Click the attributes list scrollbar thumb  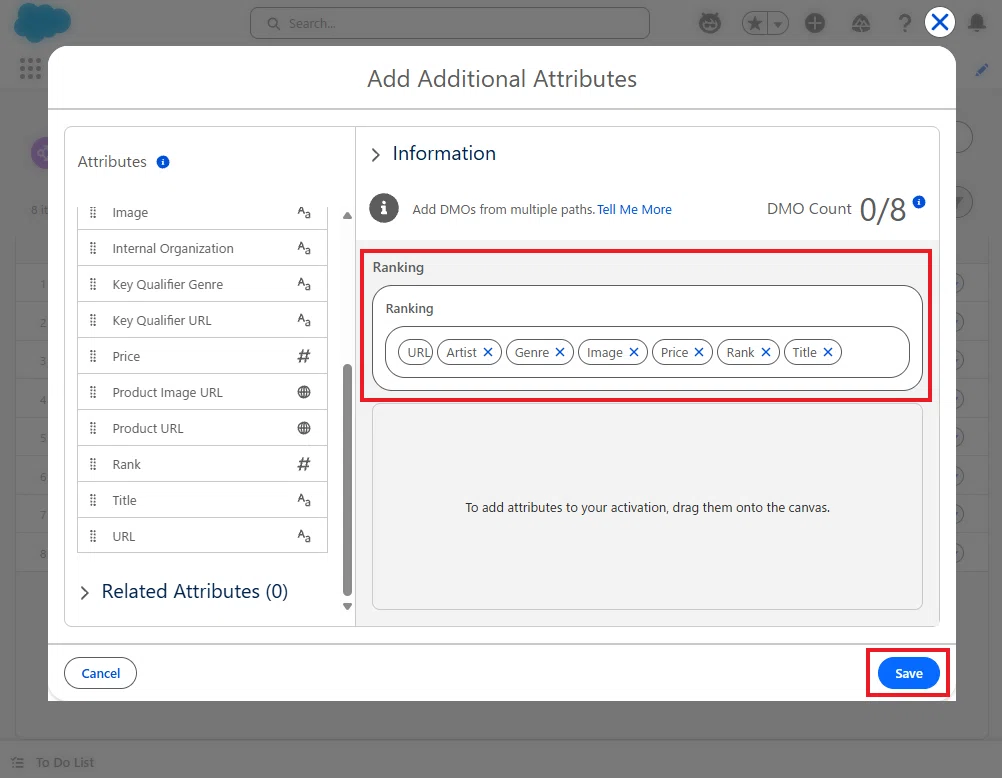tap(348, 479)
